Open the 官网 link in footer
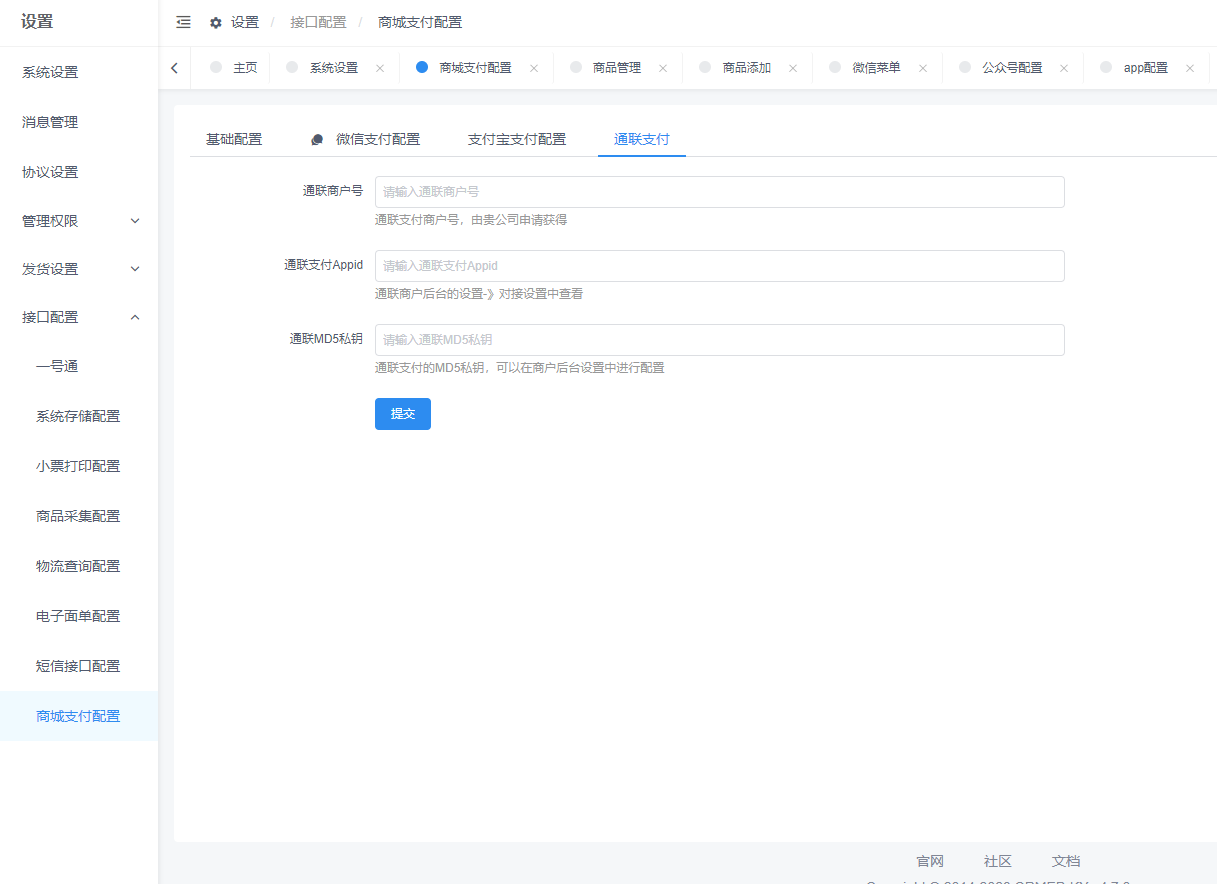Viewport: 1217px width, 884px height. point(928,860)
